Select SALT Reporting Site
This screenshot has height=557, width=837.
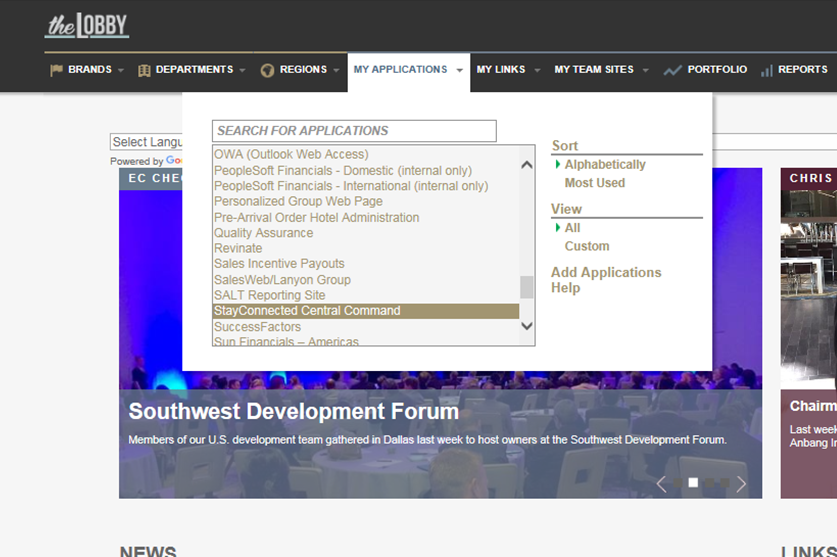[x=269, y=295]
